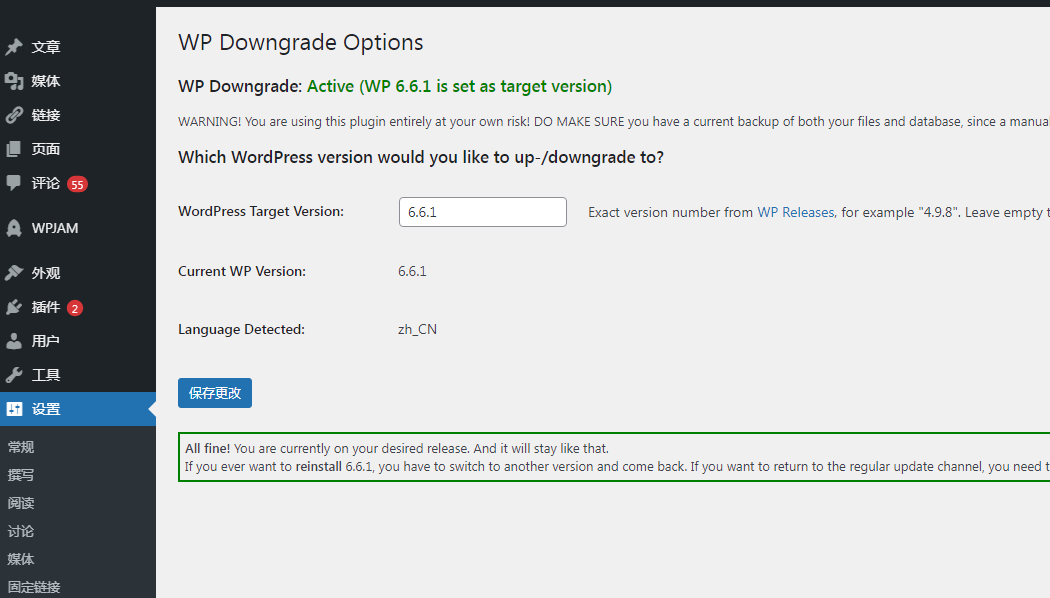The image size is (1050, 598).
Task: Click the WARNING backup notice text
Action: click(x=613, y=122)
